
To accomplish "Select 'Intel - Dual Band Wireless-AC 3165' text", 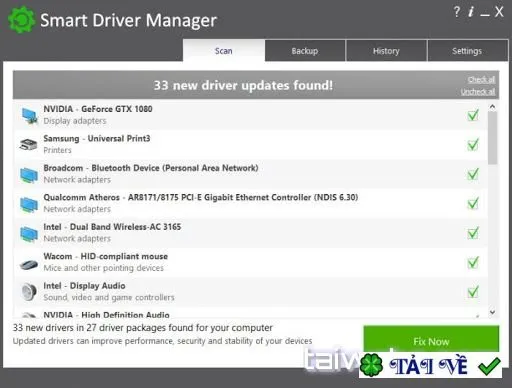I will pos(112,227).
